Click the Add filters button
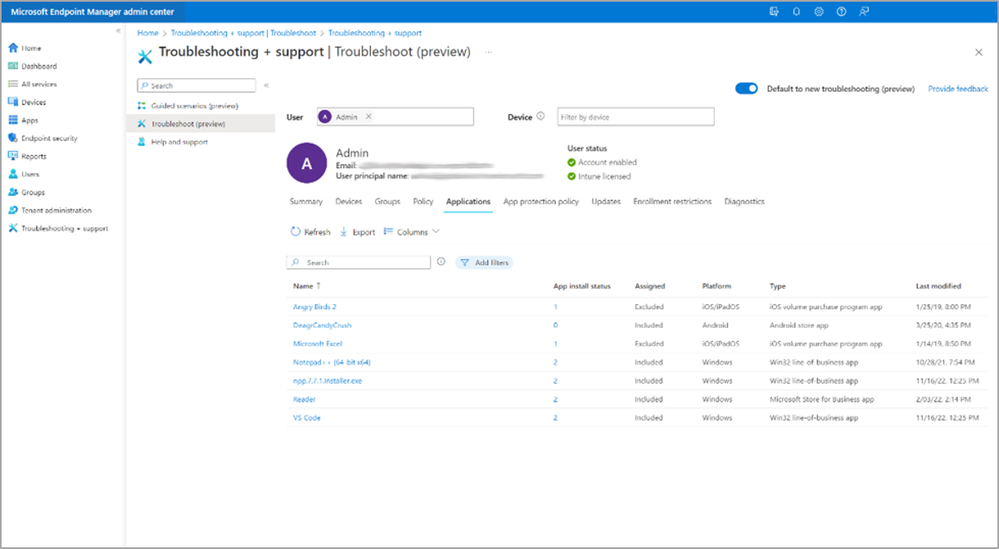 484,262
